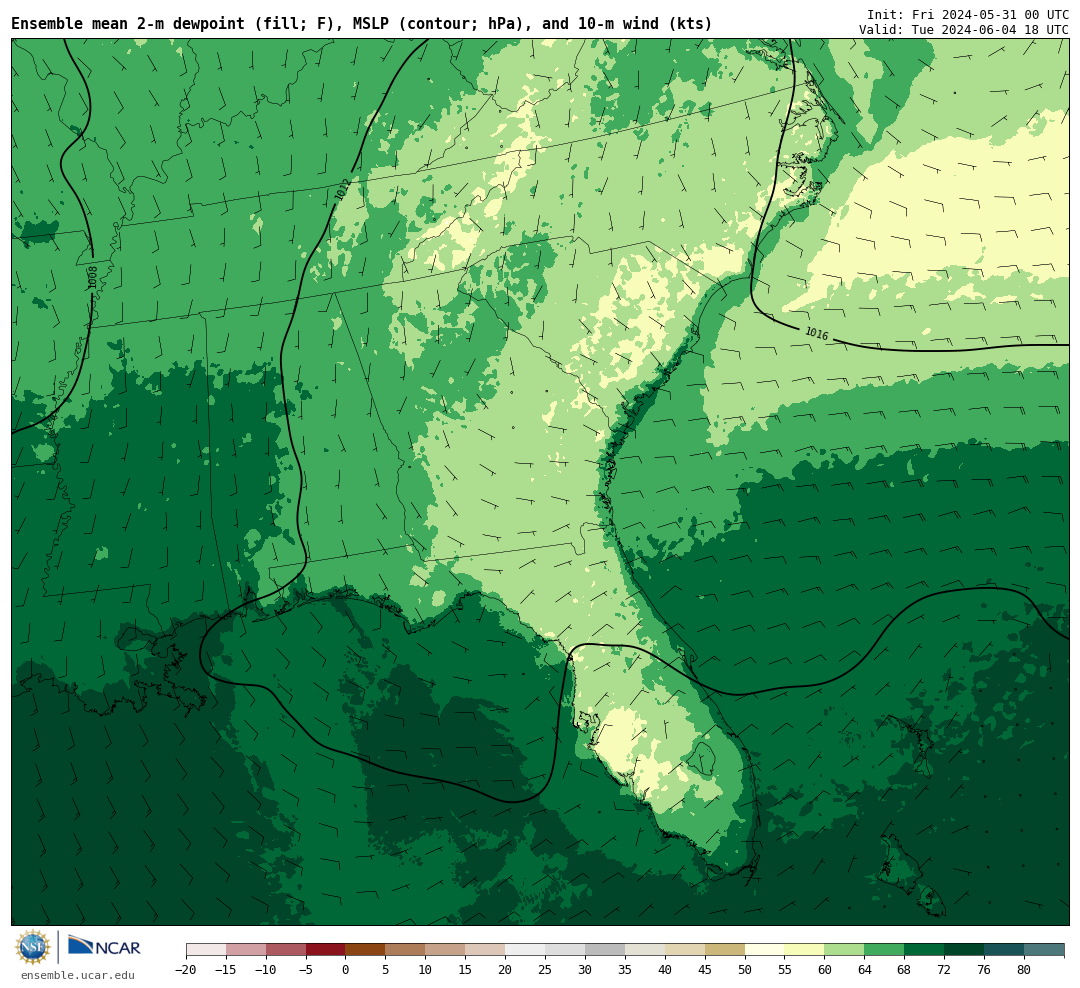Click the 1008 contour label

[92, 277]
